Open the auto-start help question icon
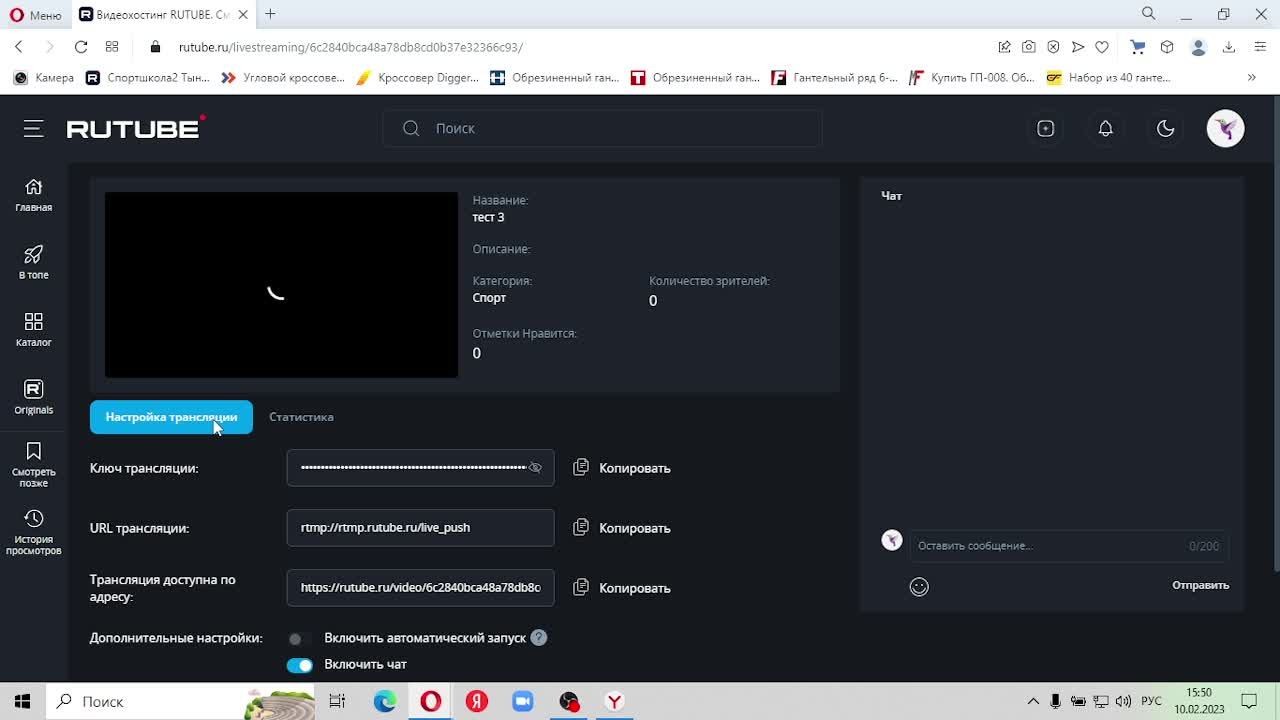Viewport: 1280px width, 720px height. pyautogui.click(x=538, y=638)
